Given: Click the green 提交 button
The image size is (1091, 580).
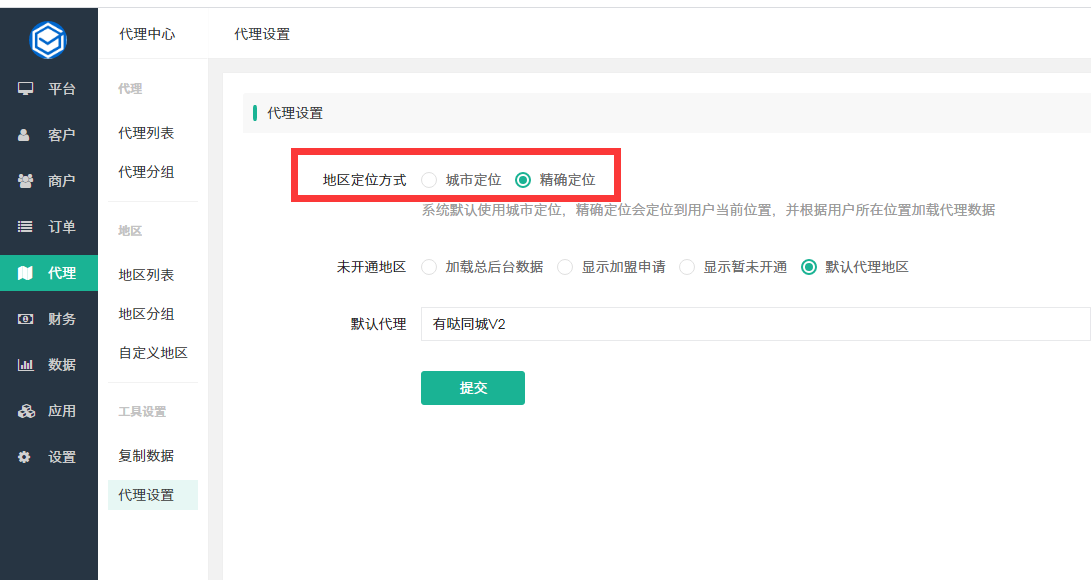Looking at the screenshot, I should click(473, 388).
